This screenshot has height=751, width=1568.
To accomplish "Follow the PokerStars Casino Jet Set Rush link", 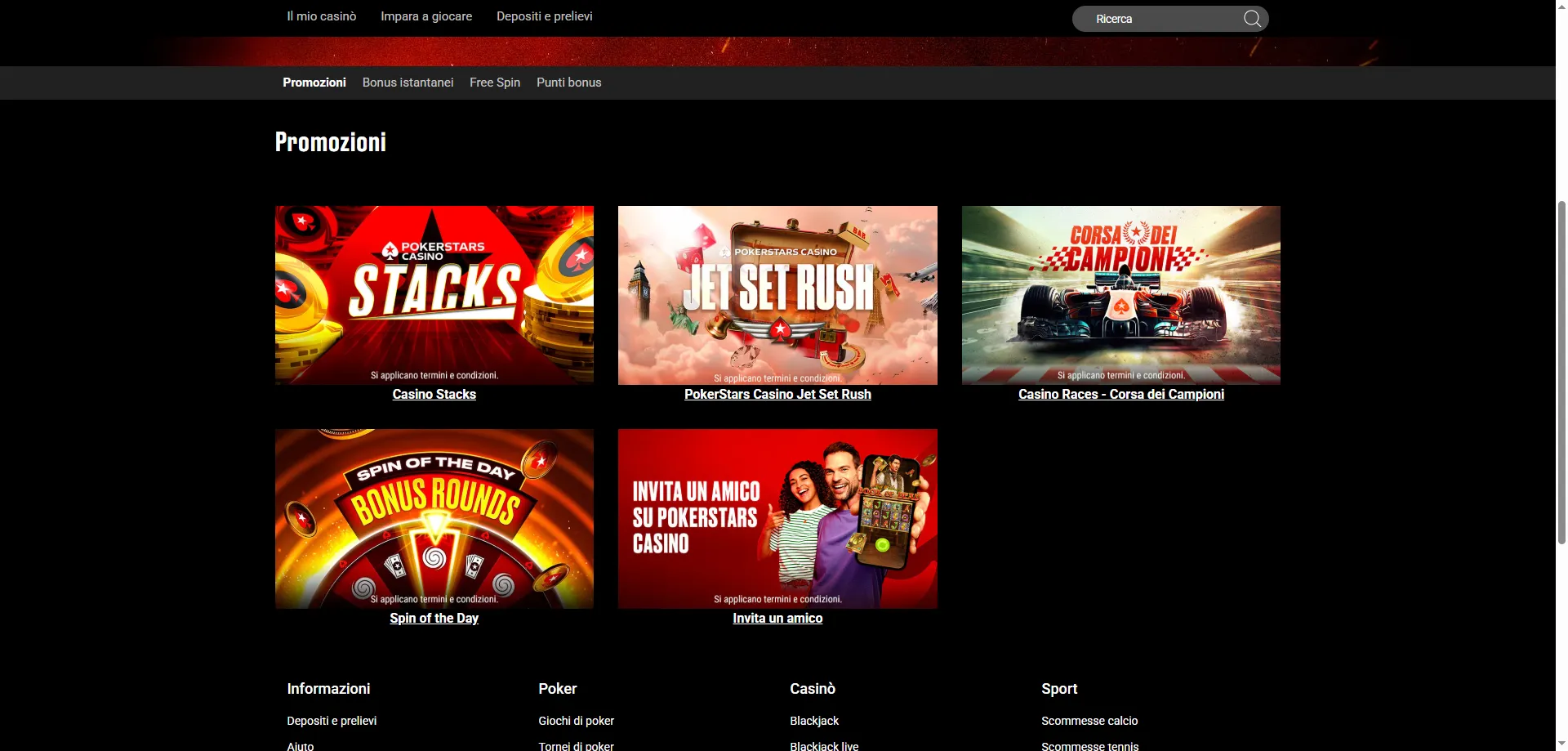I will 777,395.
